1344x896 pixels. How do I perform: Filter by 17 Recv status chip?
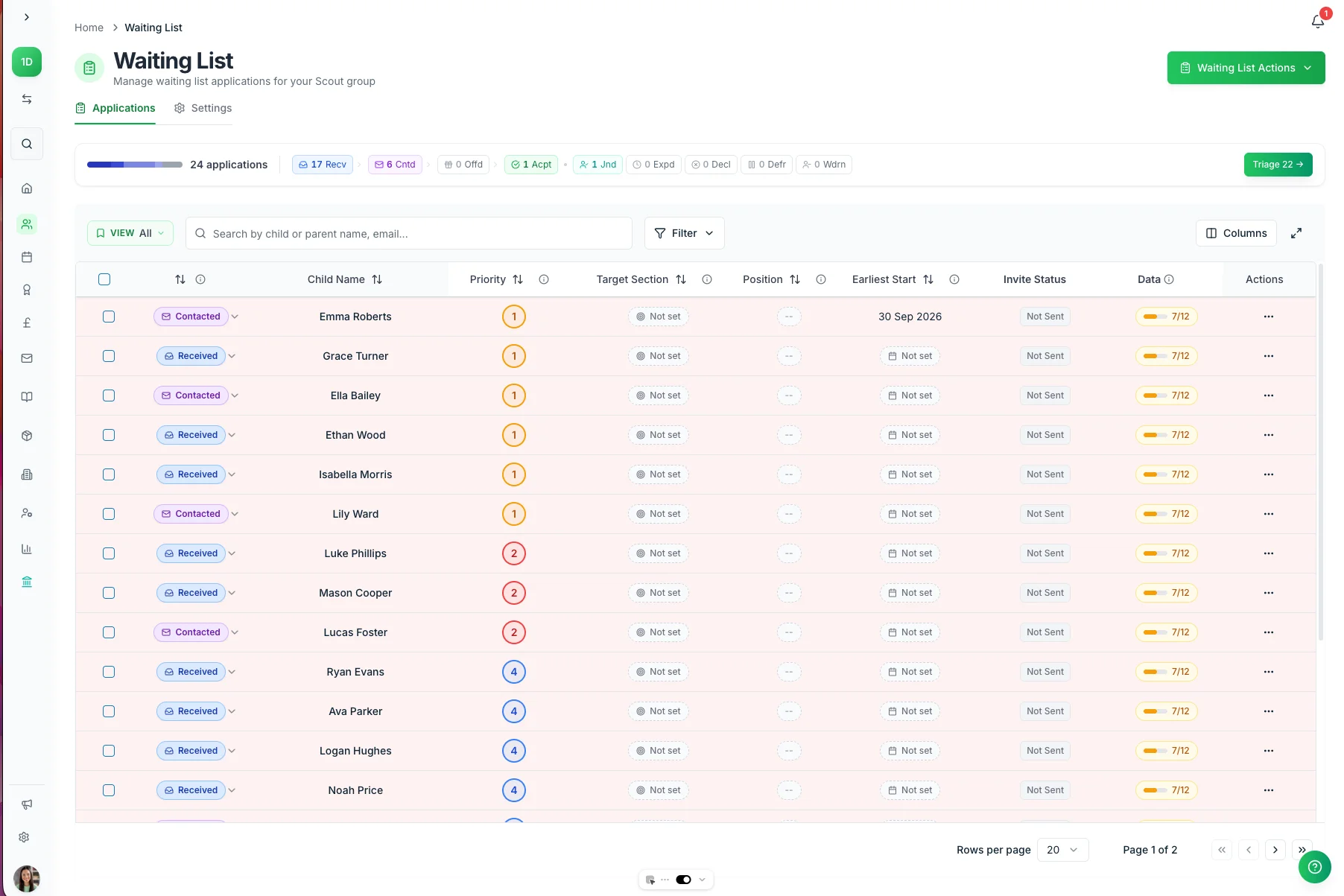tap(322, 165)
